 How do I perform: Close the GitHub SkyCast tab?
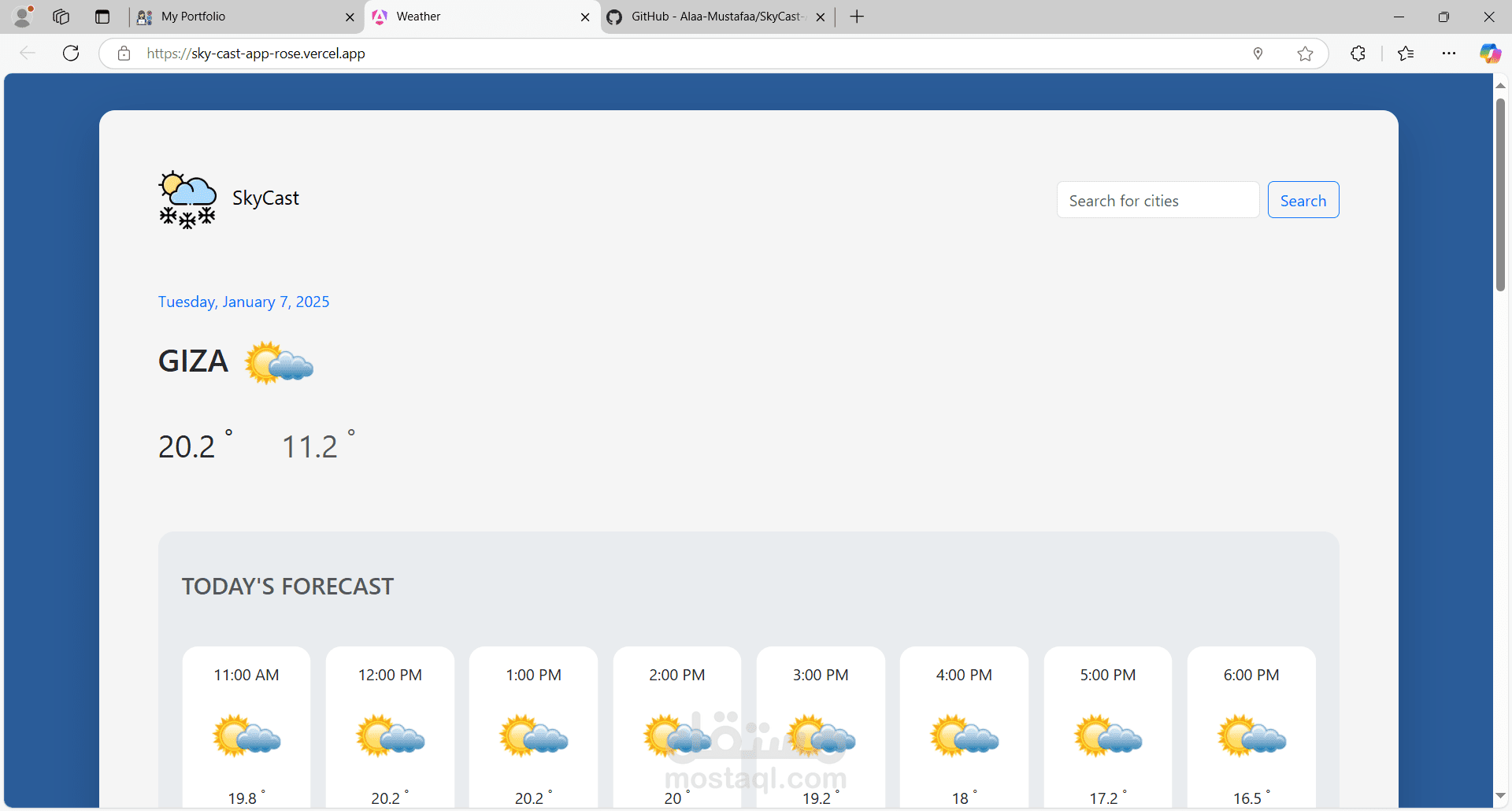coord(821,17)
